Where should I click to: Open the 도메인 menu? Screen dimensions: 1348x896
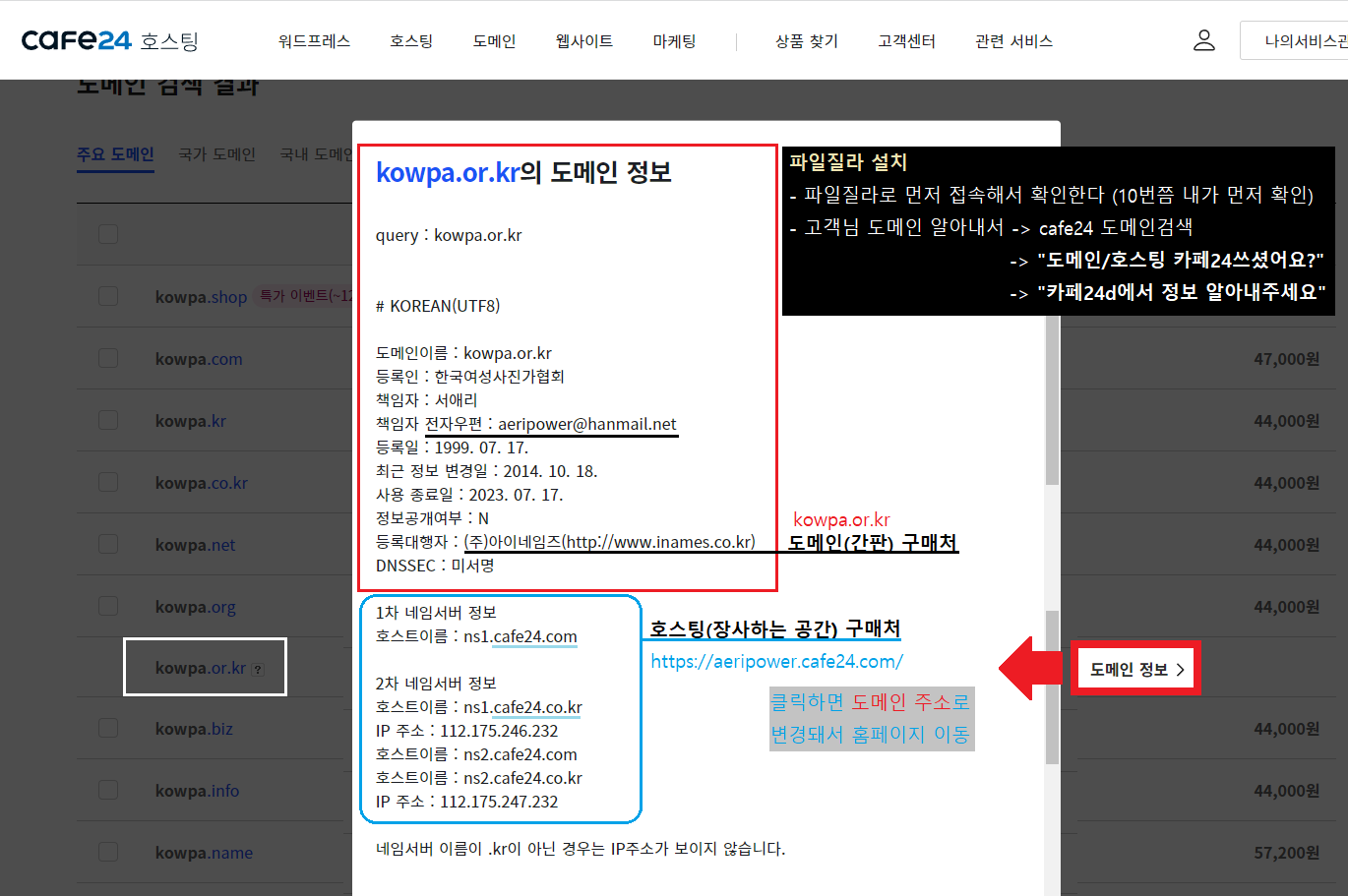click(494, 41)
